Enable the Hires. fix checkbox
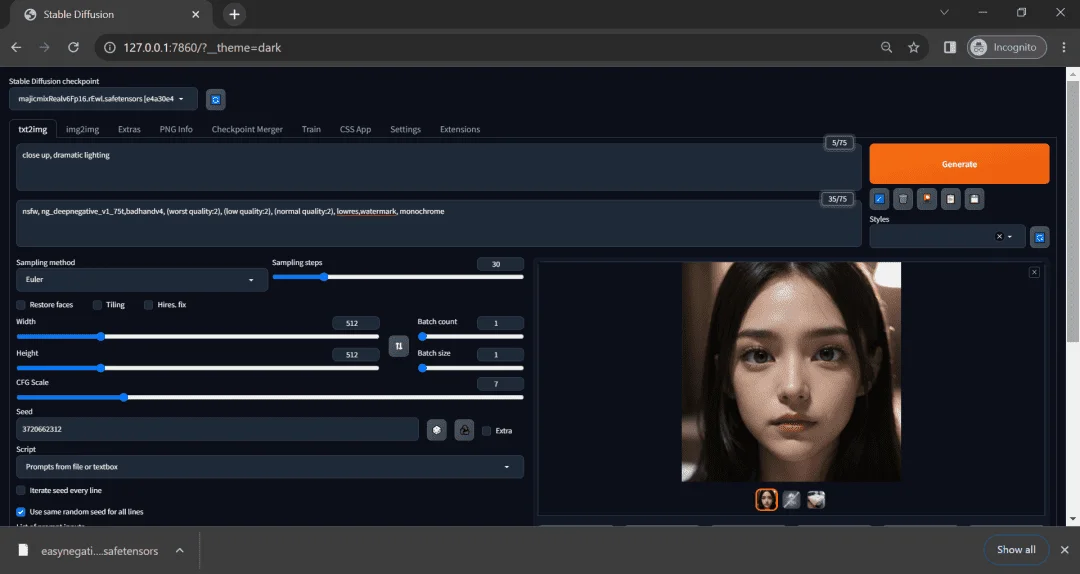Viewport: 1080px width, 574px height. click(148, 305)
